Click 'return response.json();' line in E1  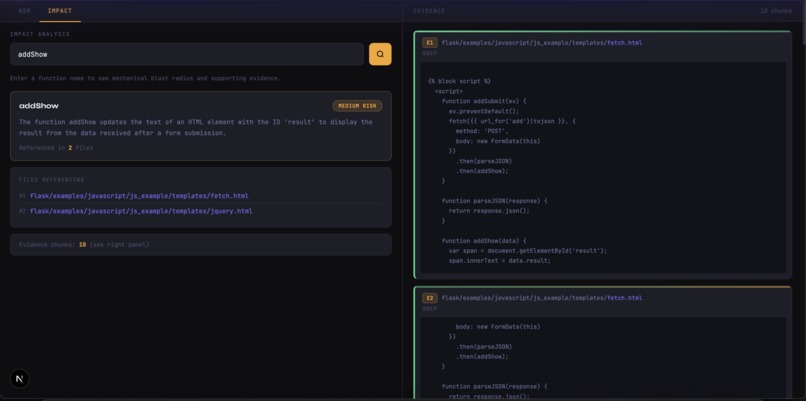point(489,211)
